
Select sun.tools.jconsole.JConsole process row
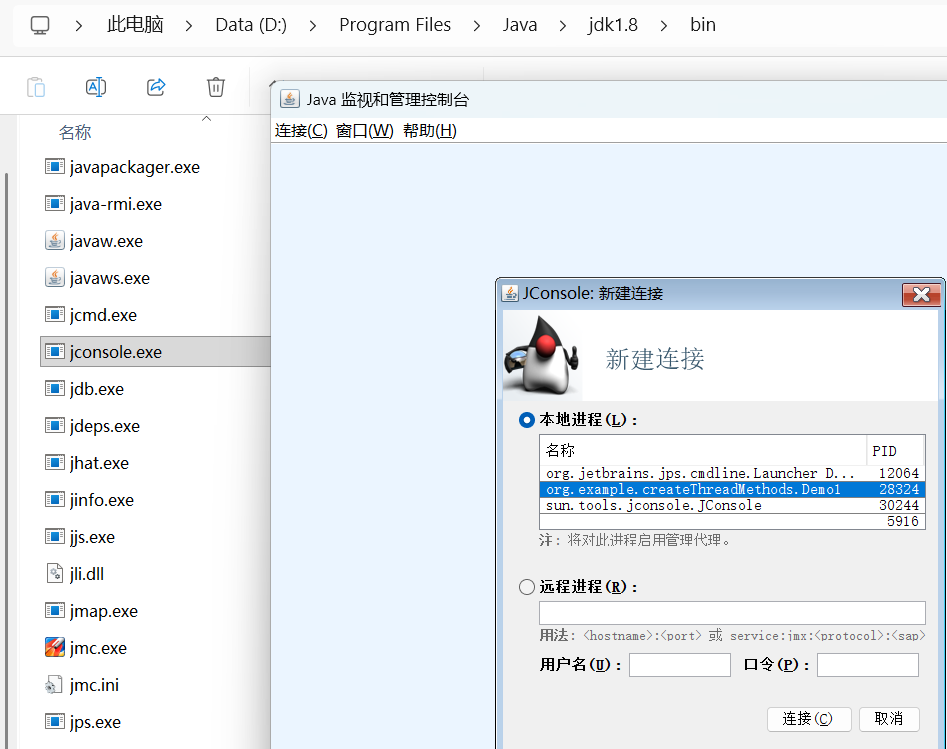click(x=732, y=505)
